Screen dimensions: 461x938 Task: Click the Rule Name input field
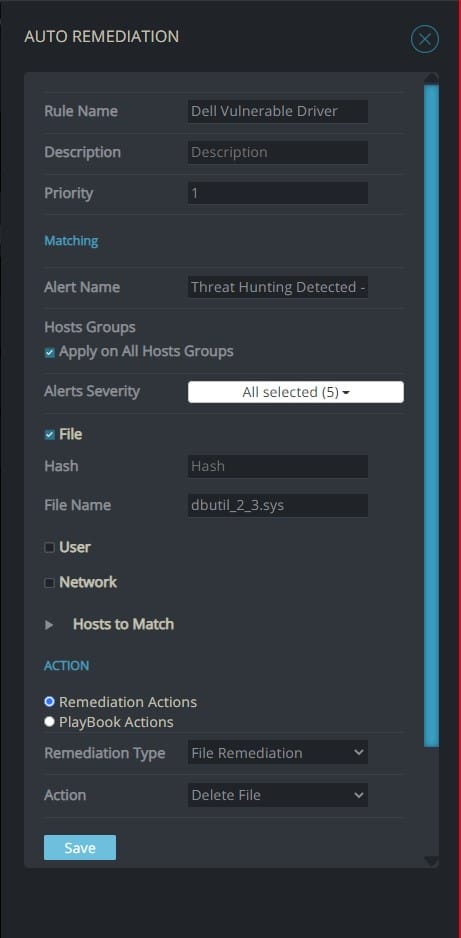point(278,111)
